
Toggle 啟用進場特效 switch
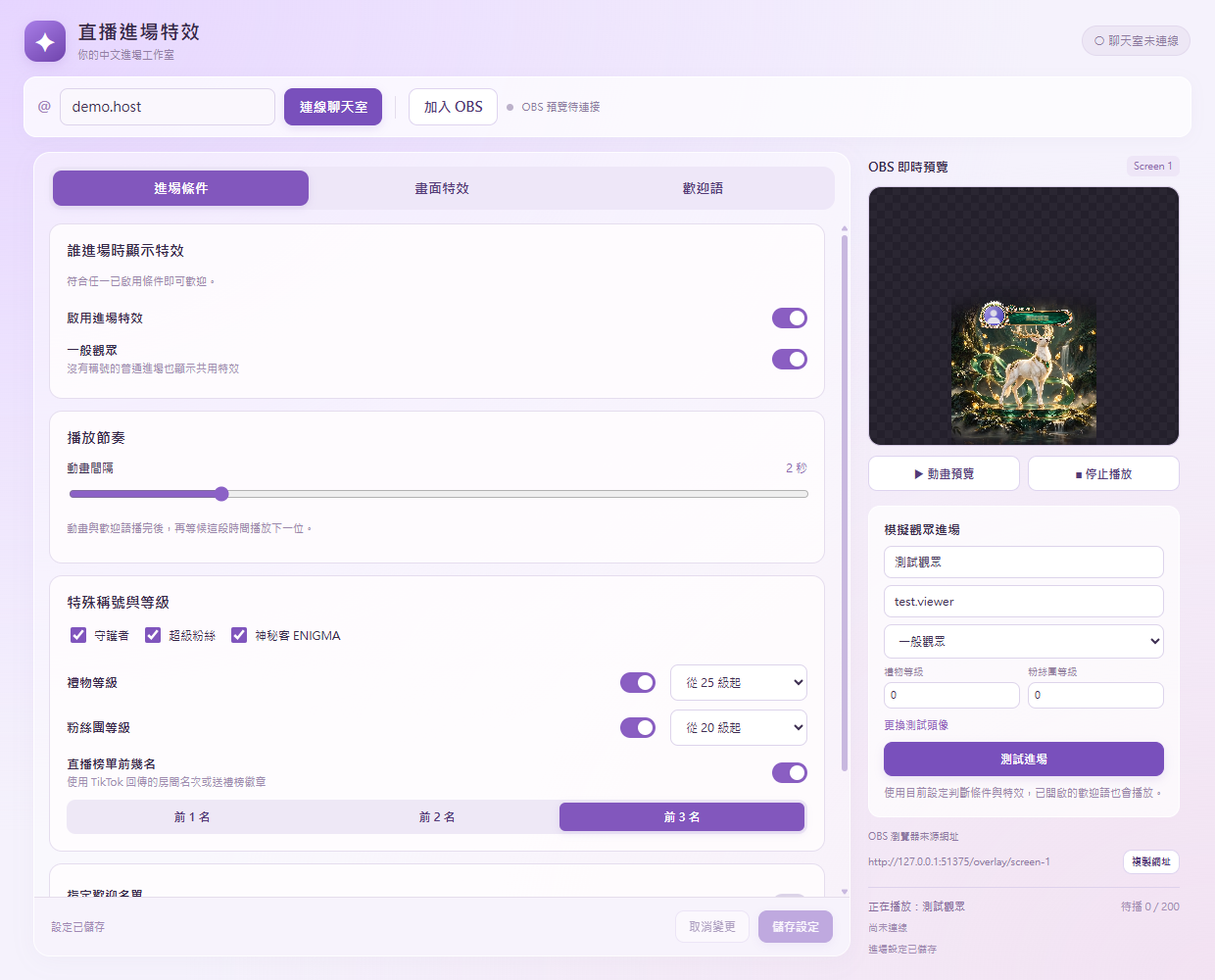tap(790, 318)
